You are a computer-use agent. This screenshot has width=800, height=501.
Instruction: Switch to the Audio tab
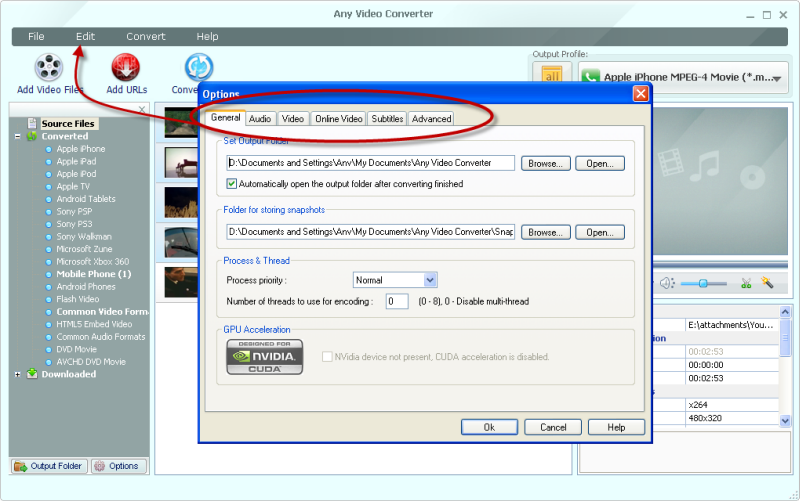tap(260, 119)
